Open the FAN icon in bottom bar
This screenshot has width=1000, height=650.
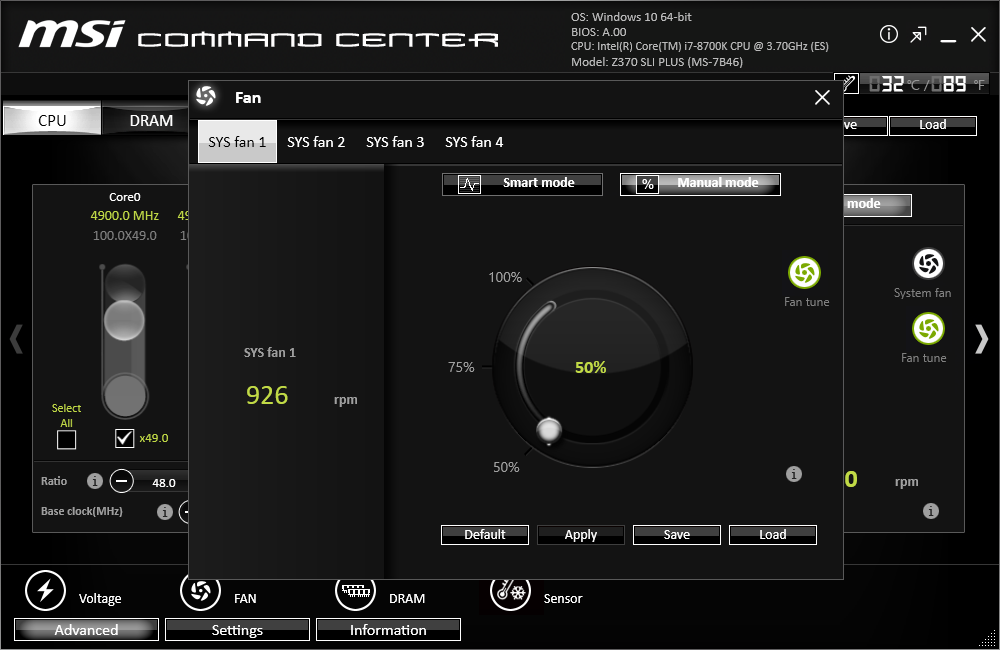pos(200,591)
